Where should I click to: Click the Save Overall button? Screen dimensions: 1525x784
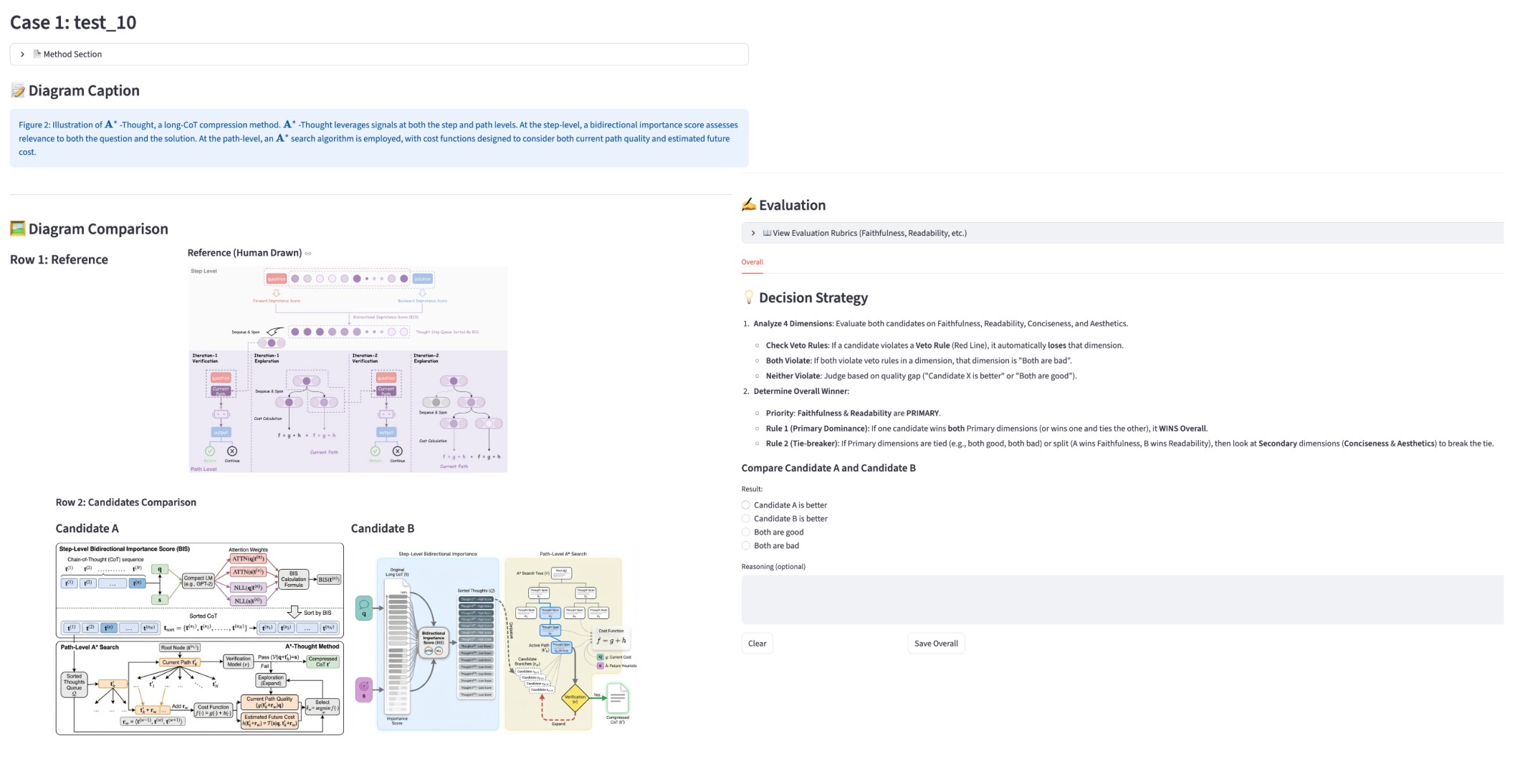[x=936, y=644]
